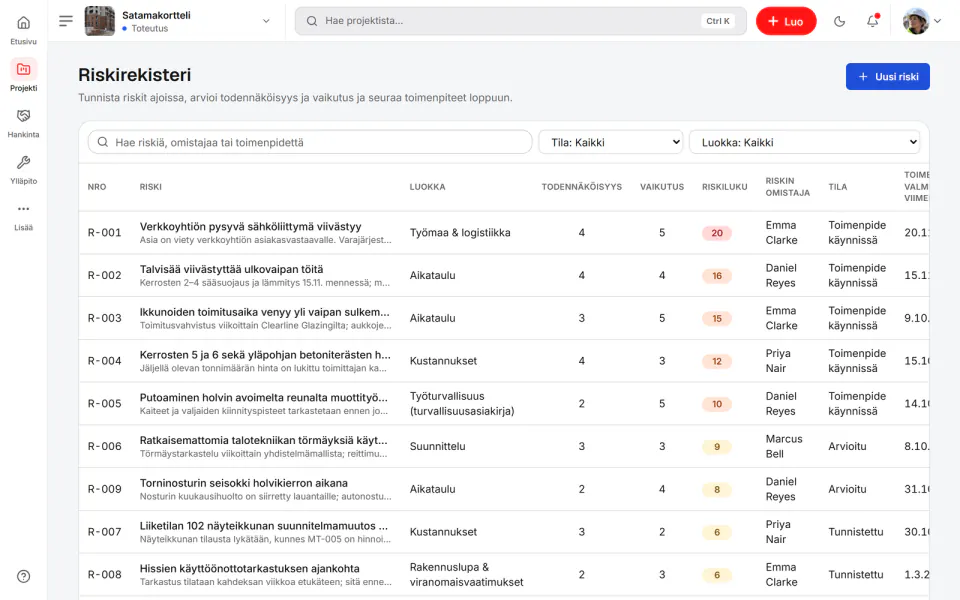The width and height of the screenshot is (960, 600).
Task: Open risk R-001 Verkkoyhtiön pysyvä sähköliittymä
Action: (x=250, y=227)
